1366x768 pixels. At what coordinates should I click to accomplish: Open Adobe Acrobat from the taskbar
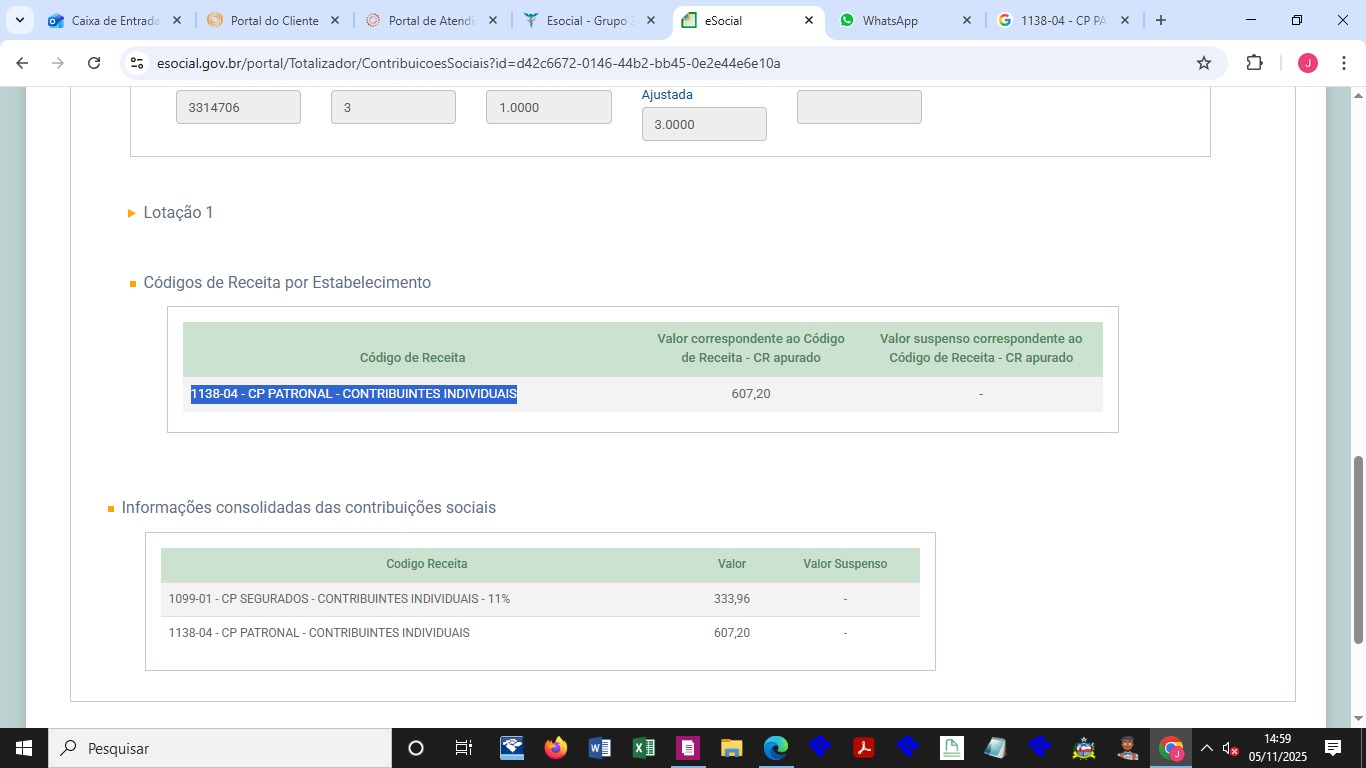864,748
